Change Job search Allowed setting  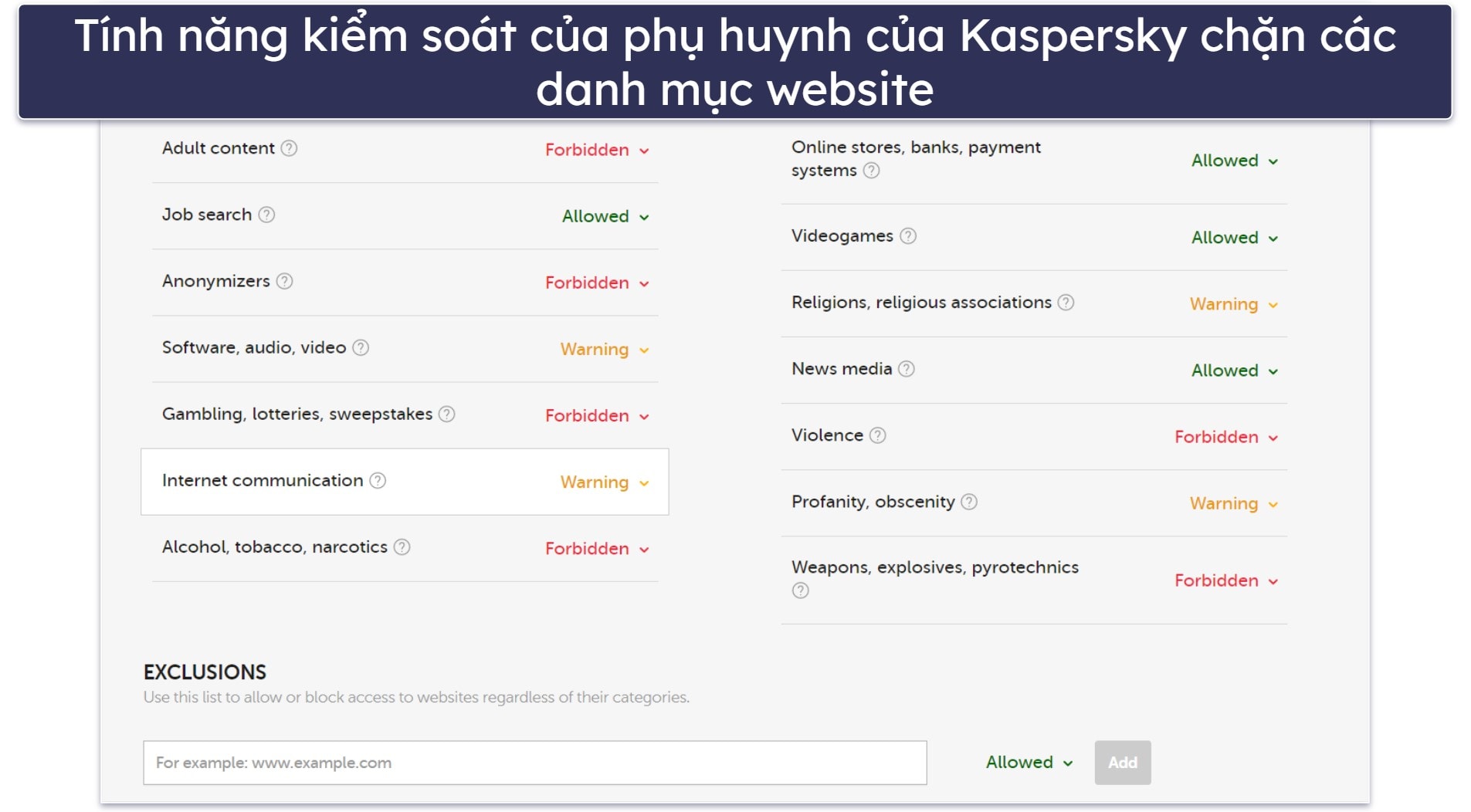[605, 216]
